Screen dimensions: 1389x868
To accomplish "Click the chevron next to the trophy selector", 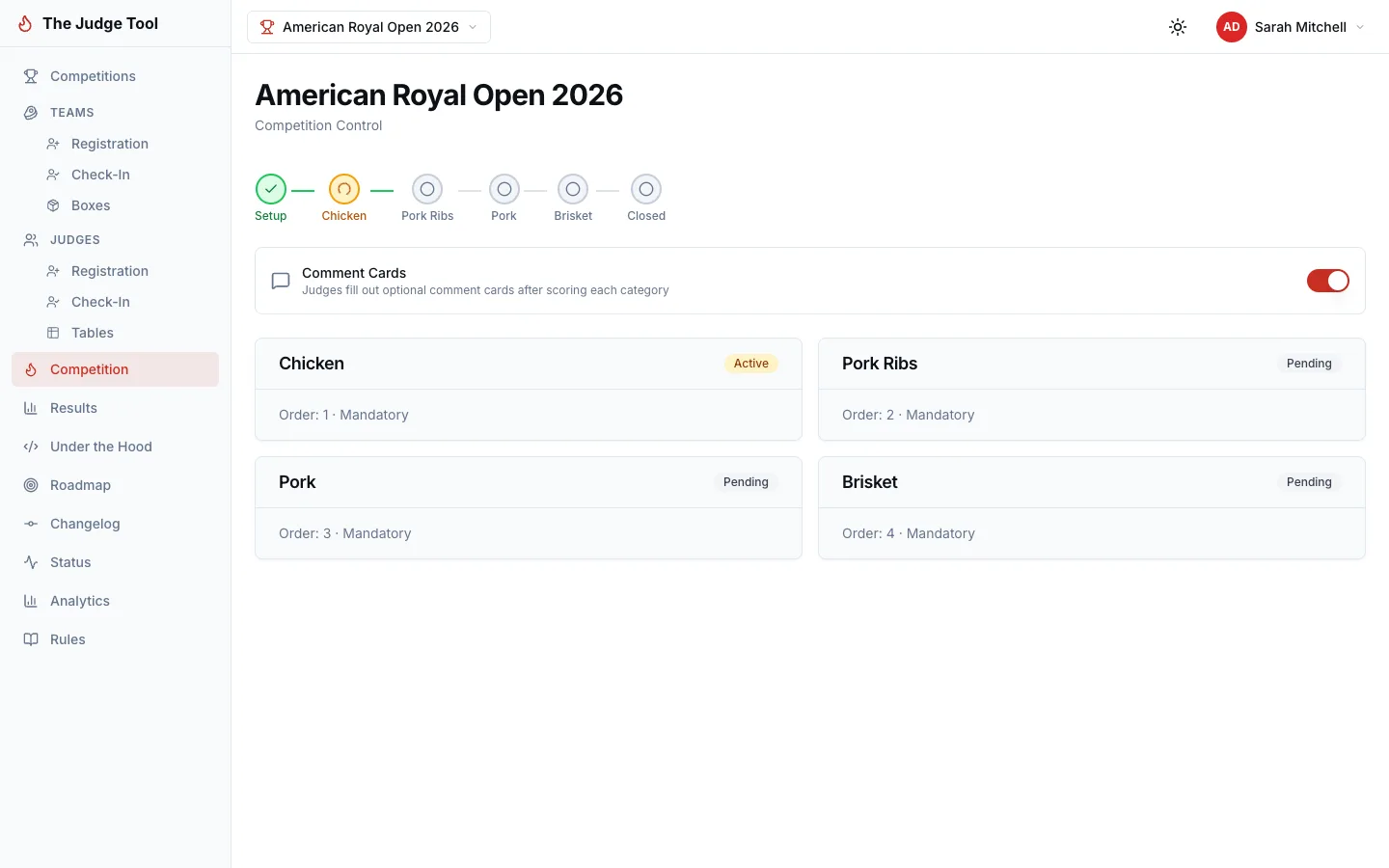I will pos(473,27).
